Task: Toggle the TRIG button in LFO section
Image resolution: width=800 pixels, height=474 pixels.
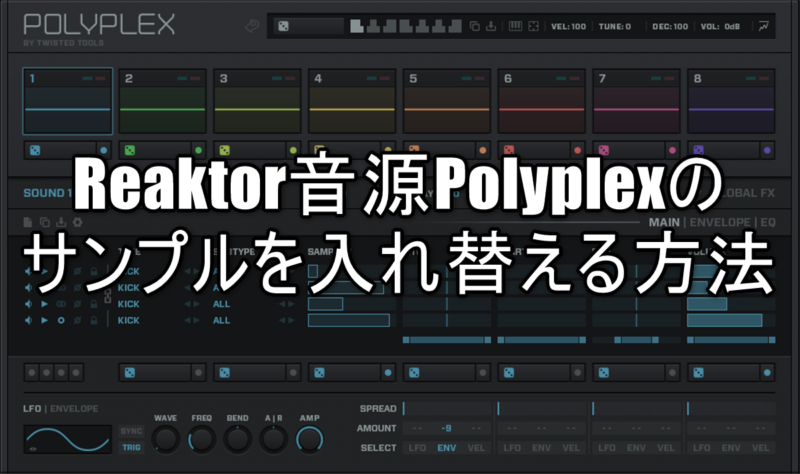Action: click(x=131, y=447)
